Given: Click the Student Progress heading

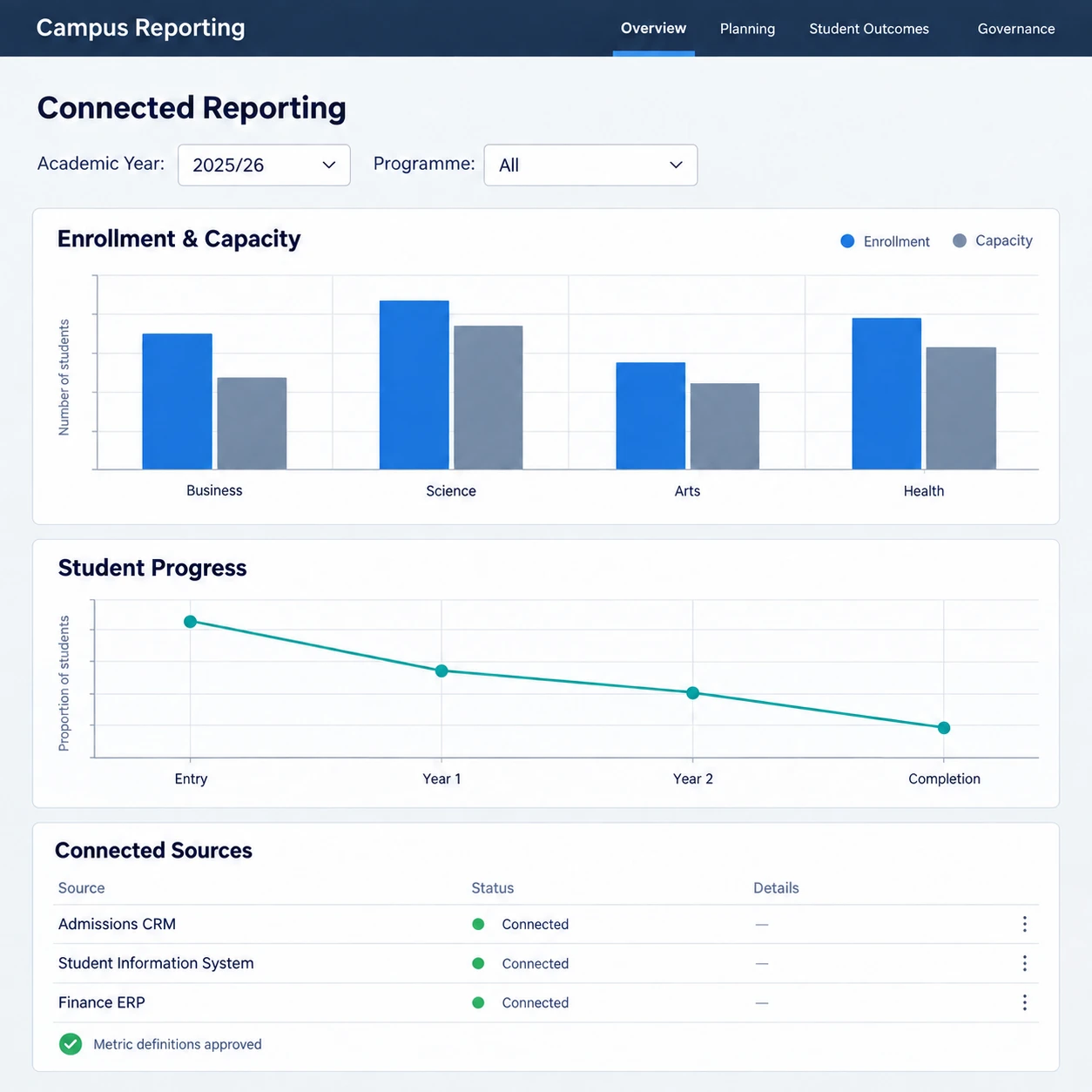Looking at the screenshot, I should click(152, 568).
